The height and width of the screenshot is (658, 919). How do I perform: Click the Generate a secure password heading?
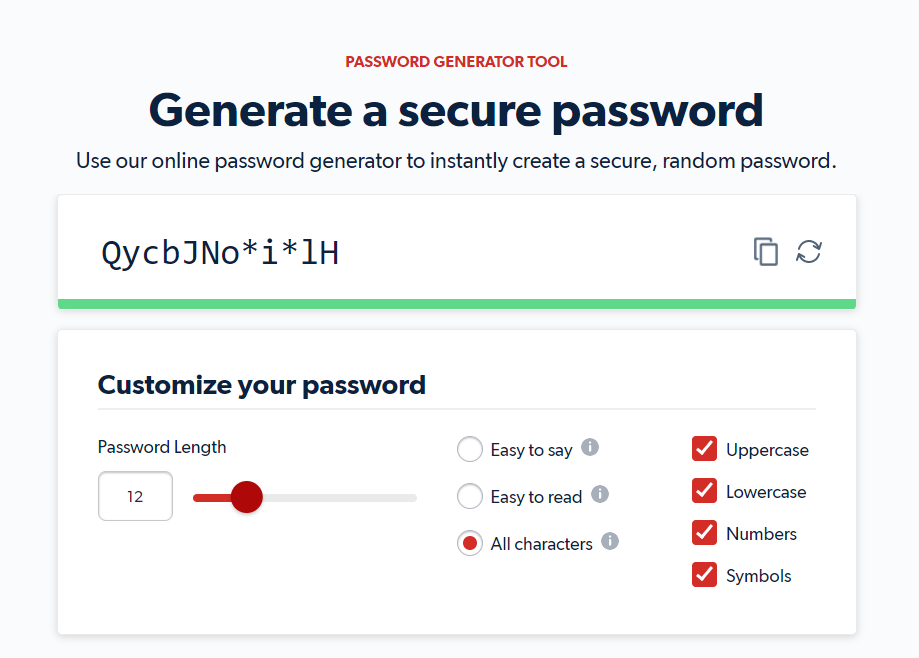pyautogui.click(x=456, y=111)
